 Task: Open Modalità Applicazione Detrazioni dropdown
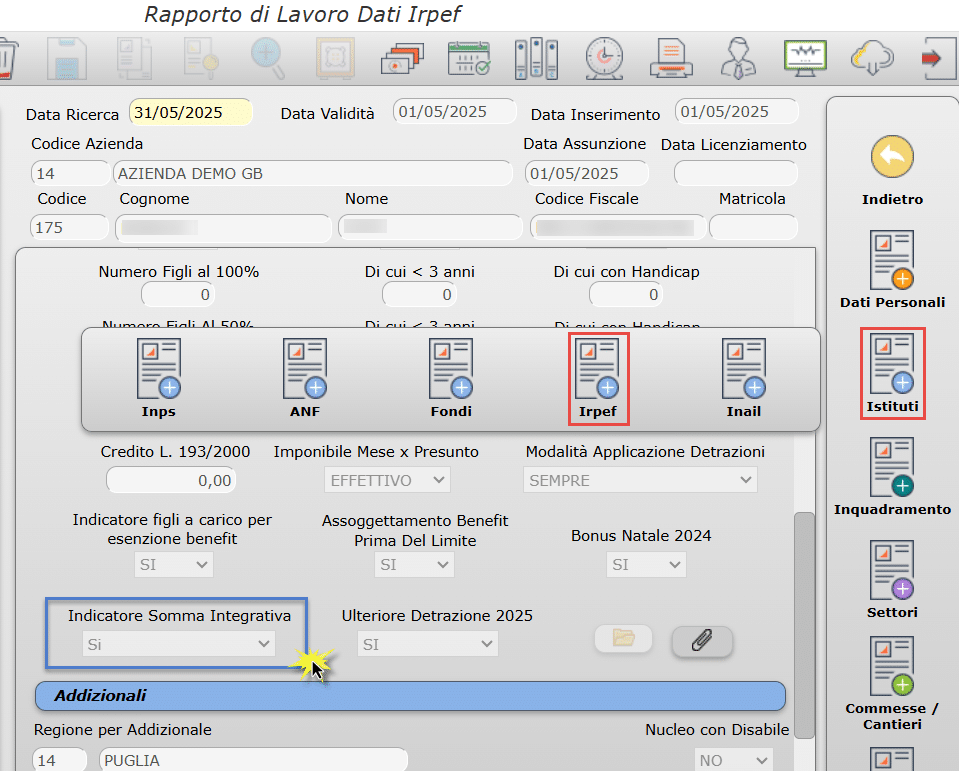tap(640, 480)
